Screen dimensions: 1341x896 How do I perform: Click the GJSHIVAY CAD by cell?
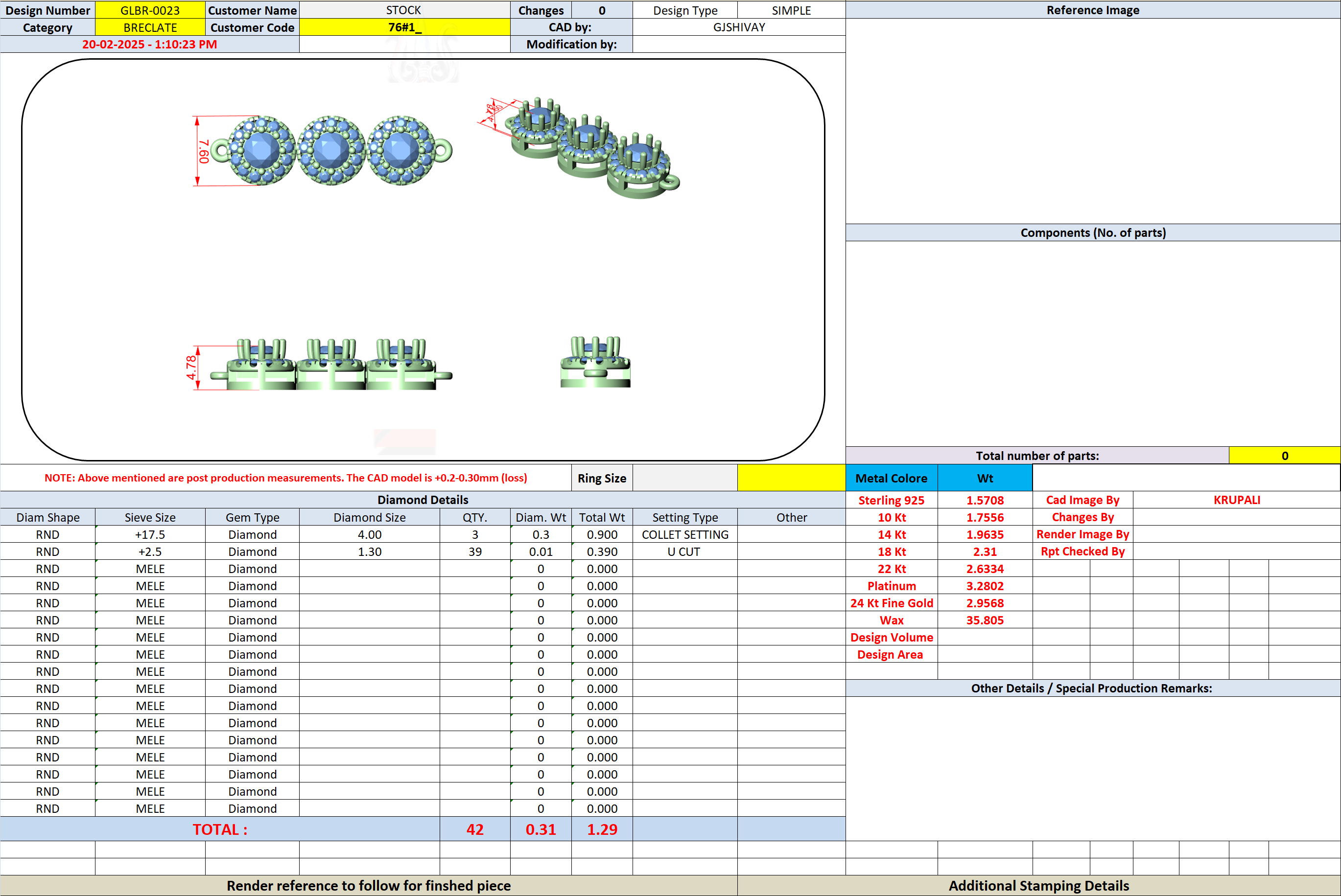(x=738, y=27)
